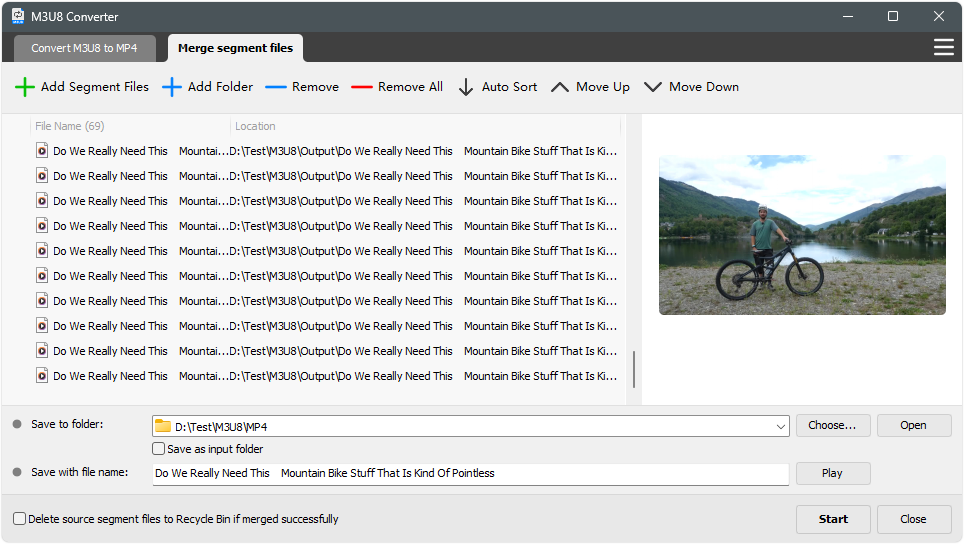Click the blue Remove minus icon
Image resolution: width=964 pixels, height=544 pixels.
pyautogui.click(x=276, y=87)
